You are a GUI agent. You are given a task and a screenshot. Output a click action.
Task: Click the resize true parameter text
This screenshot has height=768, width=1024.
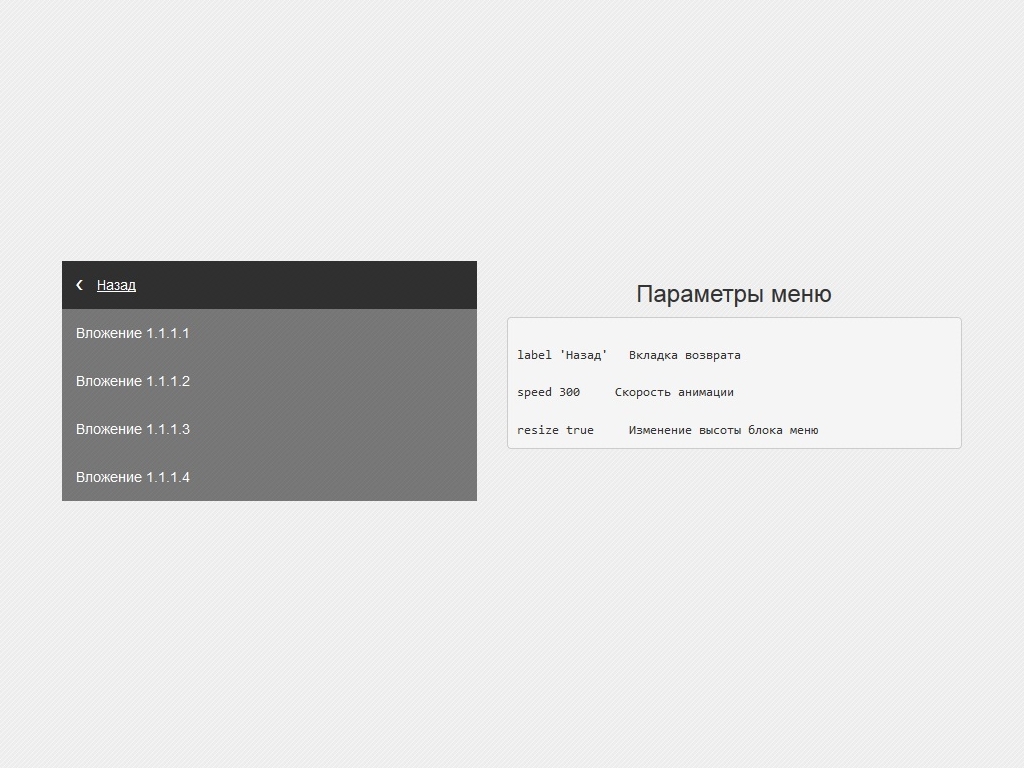click(555, 430)
